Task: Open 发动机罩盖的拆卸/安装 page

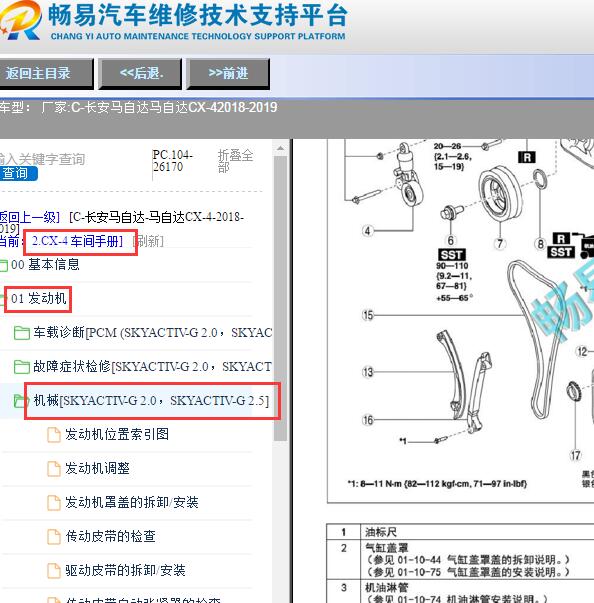Action: click(x=131, y=502)
